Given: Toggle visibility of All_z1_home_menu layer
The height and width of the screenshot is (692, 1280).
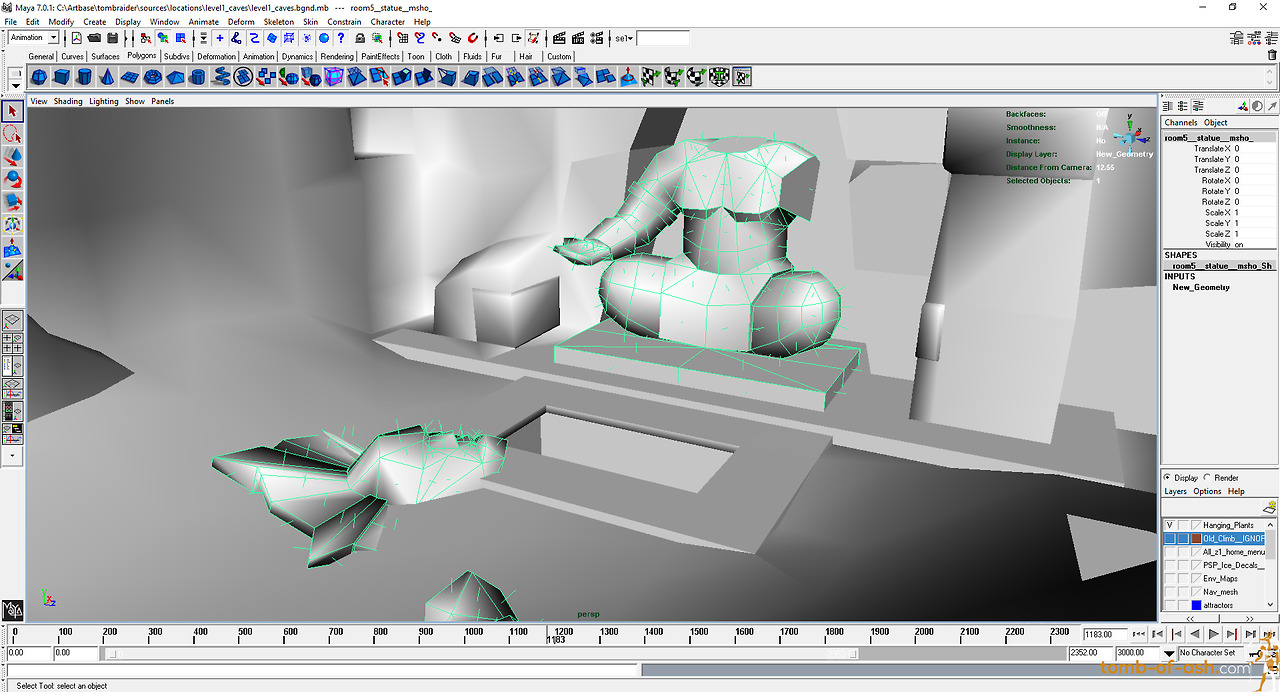Looking at the screenshot, I should point(1169,552).
